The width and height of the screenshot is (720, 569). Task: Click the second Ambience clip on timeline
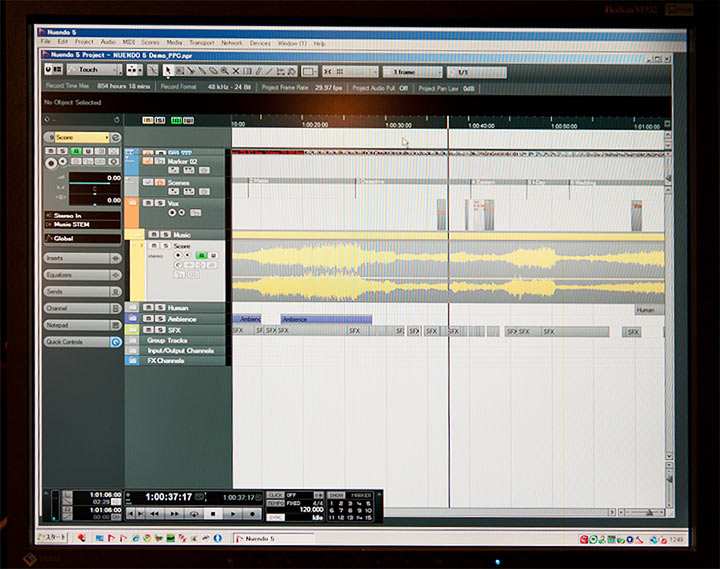point(326,319)
